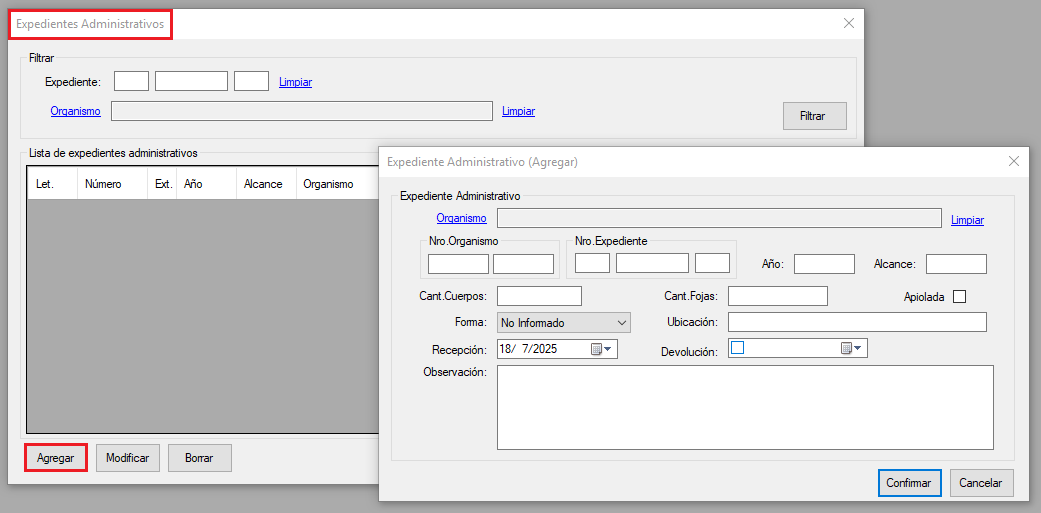Sort the list by Número column header

pyautogui.click(x=104, y=184)
